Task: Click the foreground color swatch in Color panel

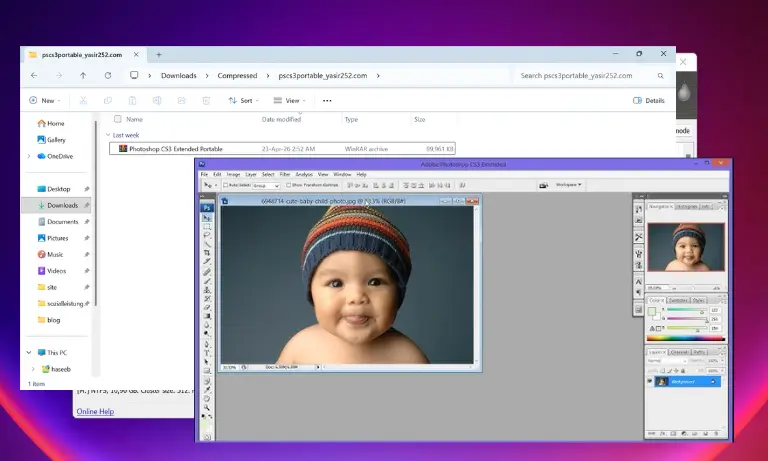Action: click(x=652, y=311)
